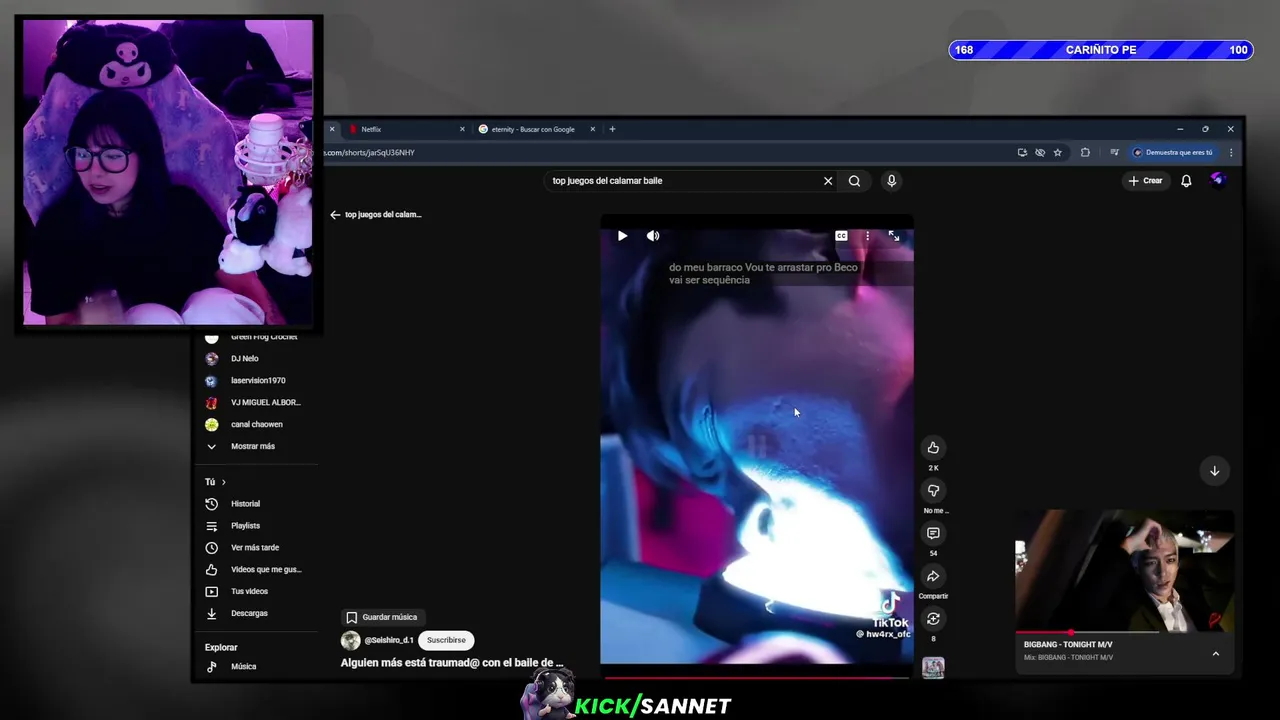Open Historial in YouTube sidebar

tap(245, 504)
